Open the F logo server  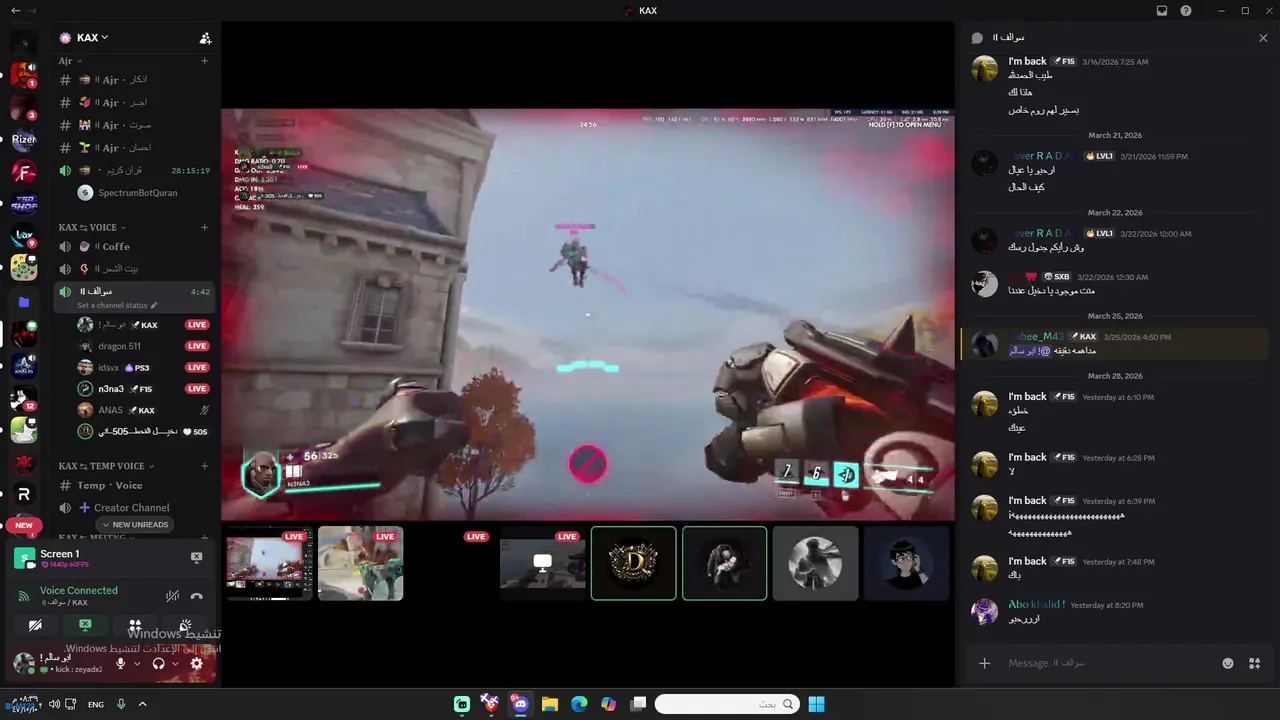[24, 172]
